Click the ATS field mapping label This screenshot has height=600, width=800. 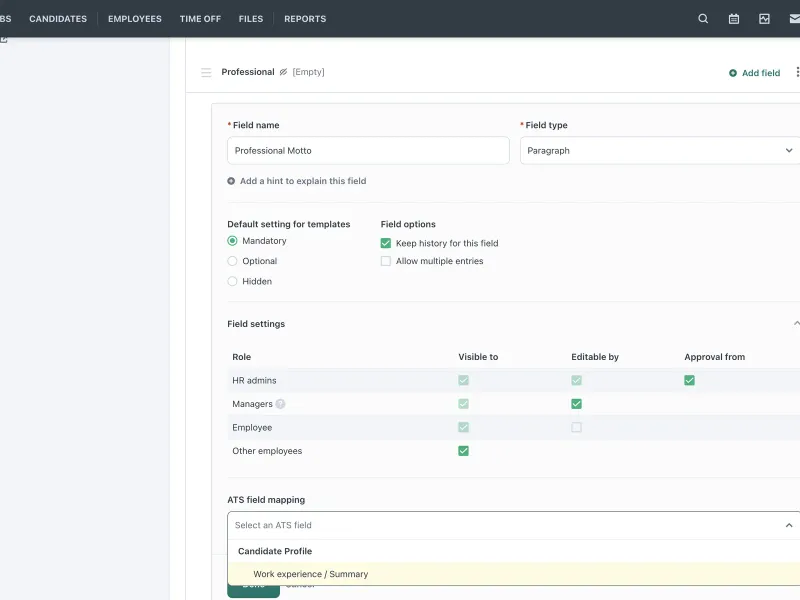(266, 500)
